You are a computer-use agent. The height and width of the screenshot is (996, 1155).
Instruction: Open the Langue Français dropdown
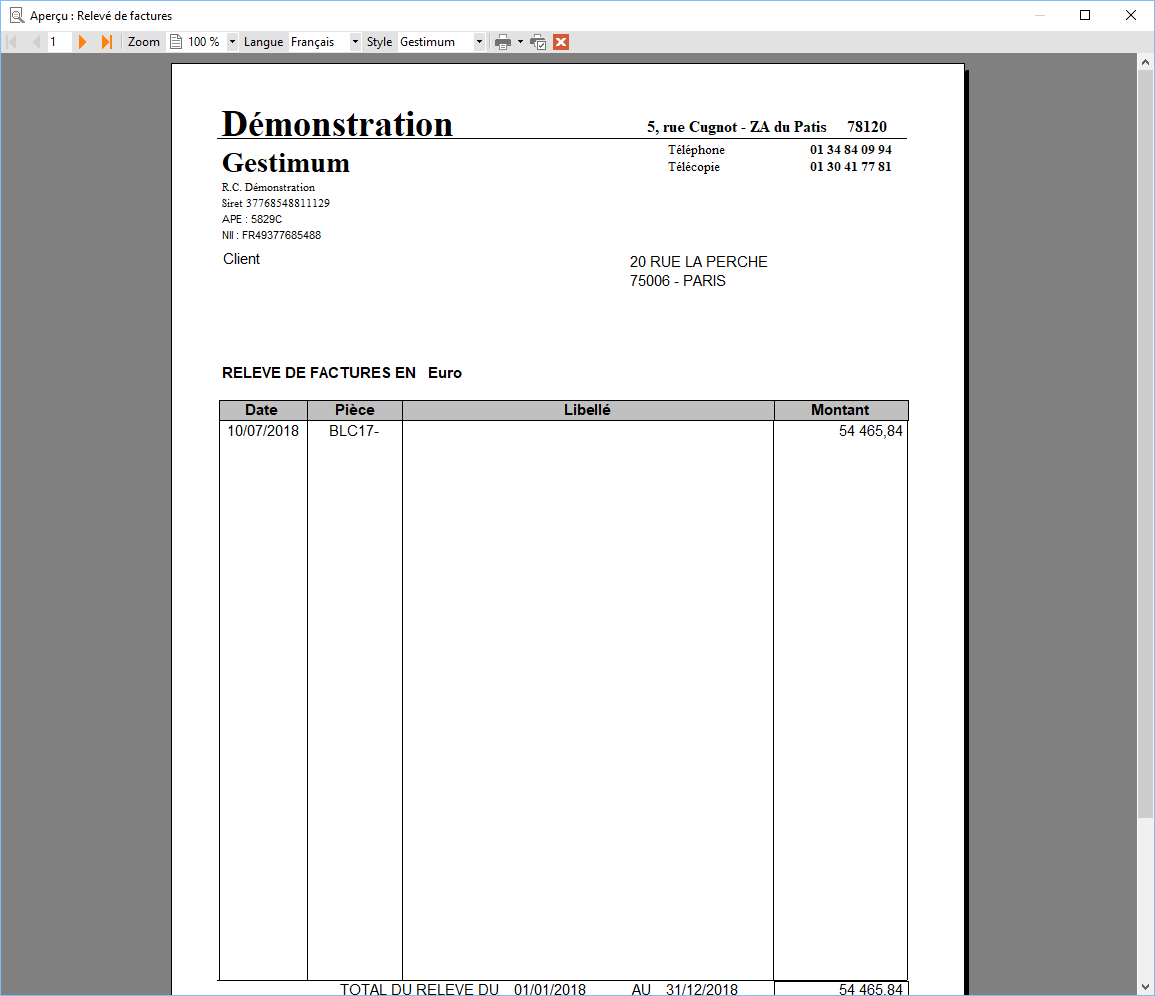(355, 42)
